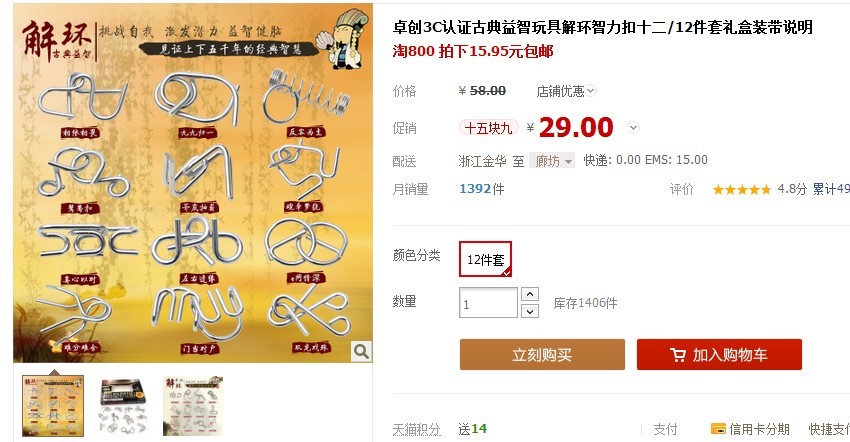The width and height of the screenshot is (850, 442).
Task: Click the quantity input field
Action: 488,303
